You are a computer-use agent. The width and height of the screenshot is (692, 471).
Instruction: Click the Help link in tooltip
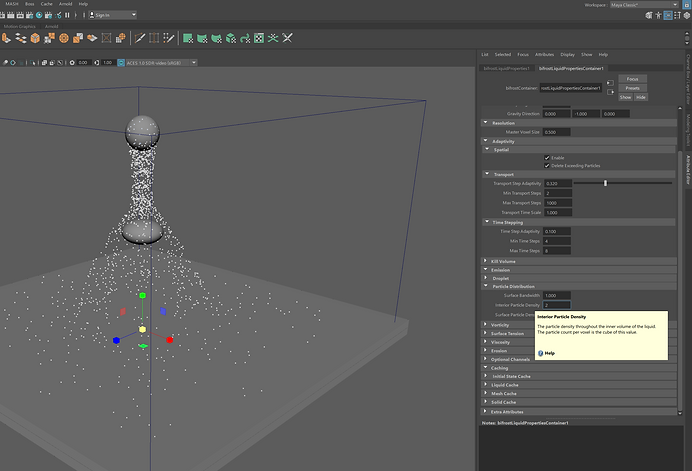pos(549,353)
